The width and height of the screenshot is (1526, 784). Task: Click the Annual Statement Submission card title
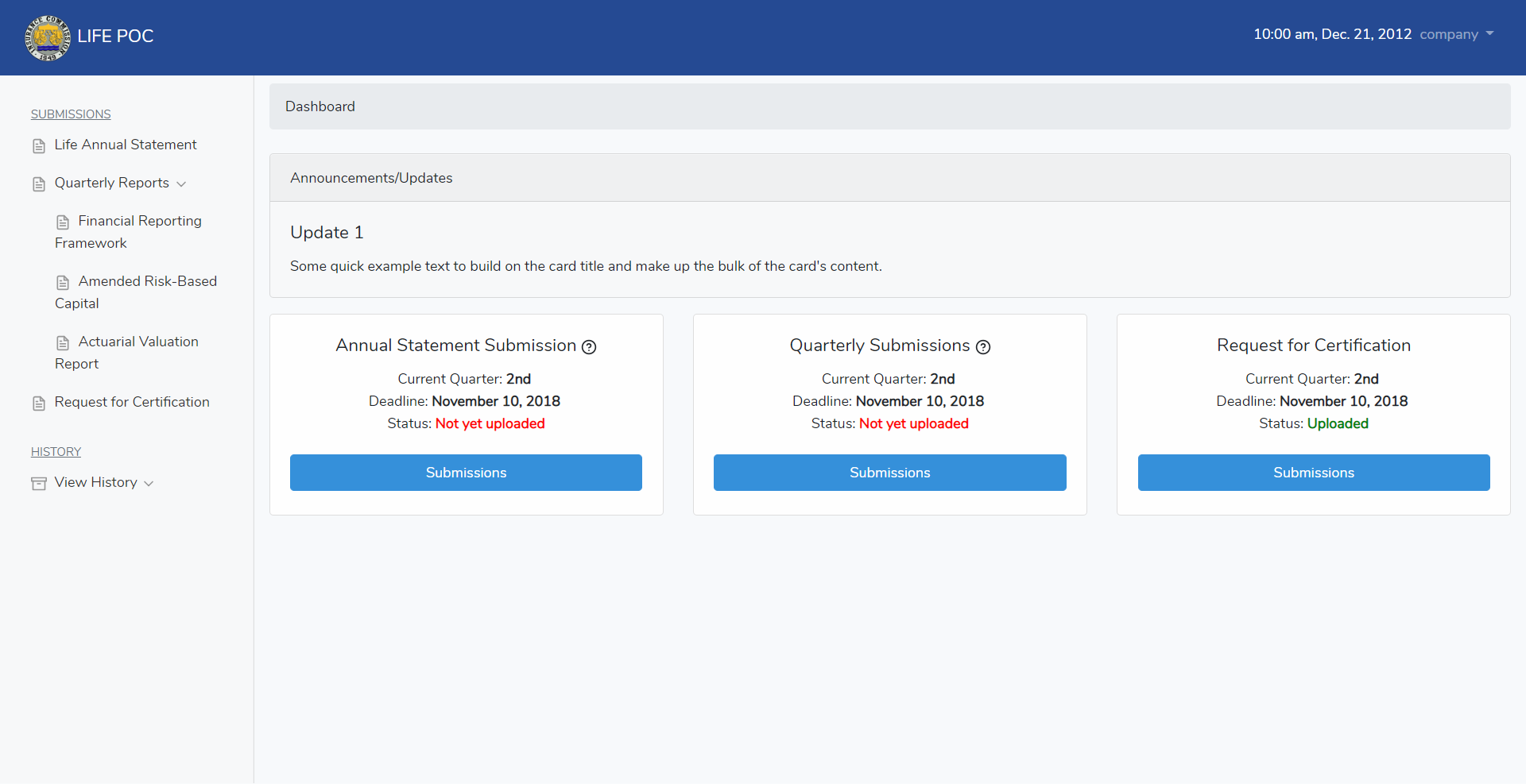pyautogui.click(x=455, y=346)
